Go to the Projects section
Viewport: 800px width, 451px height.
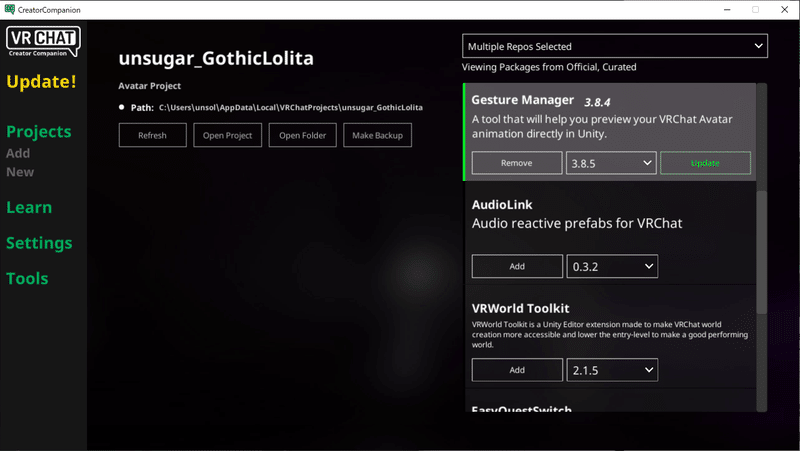(39, 132)
